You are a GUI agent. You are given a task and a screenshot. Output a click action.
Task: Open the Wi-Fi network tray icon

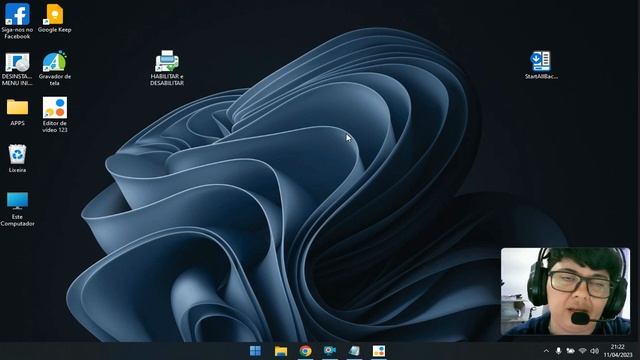[582, 351]
